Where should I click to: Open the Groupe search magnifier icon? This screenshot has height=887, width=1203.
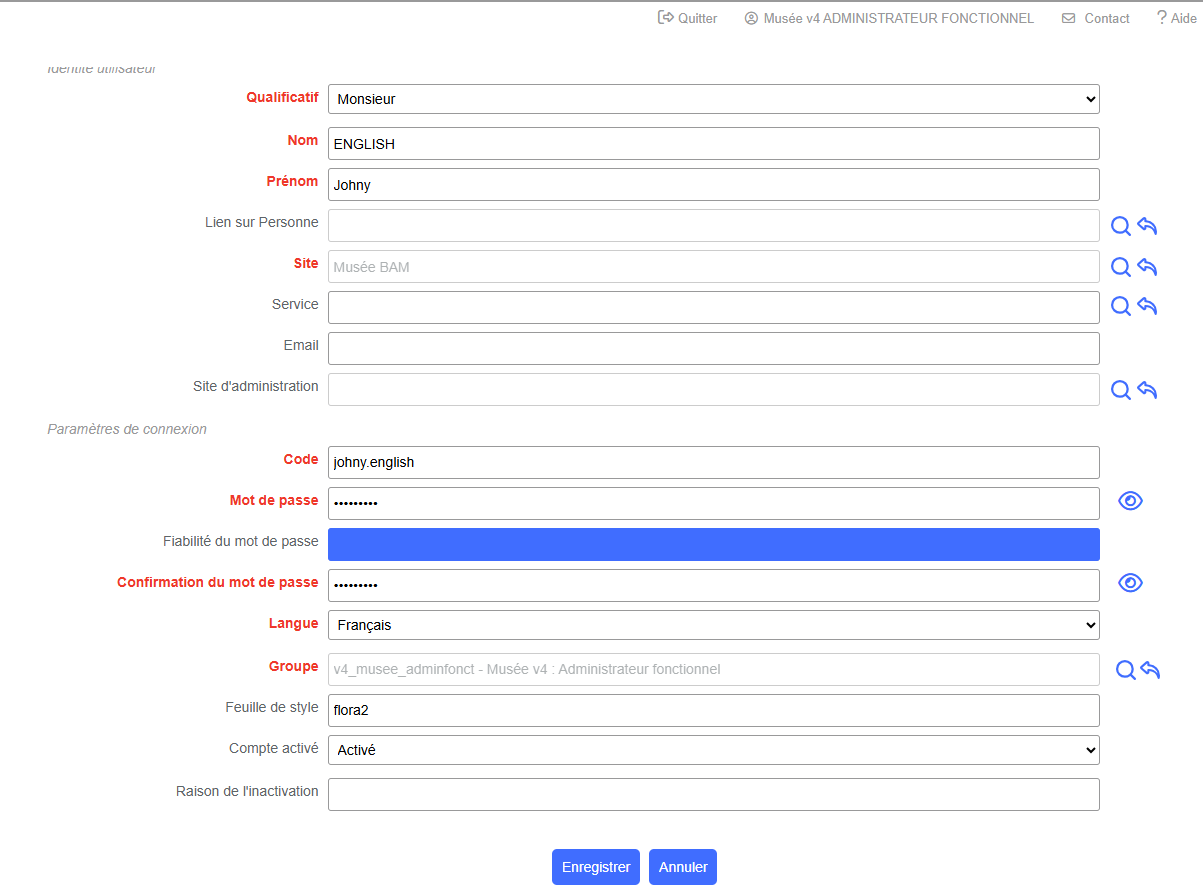coord(1125,670)
